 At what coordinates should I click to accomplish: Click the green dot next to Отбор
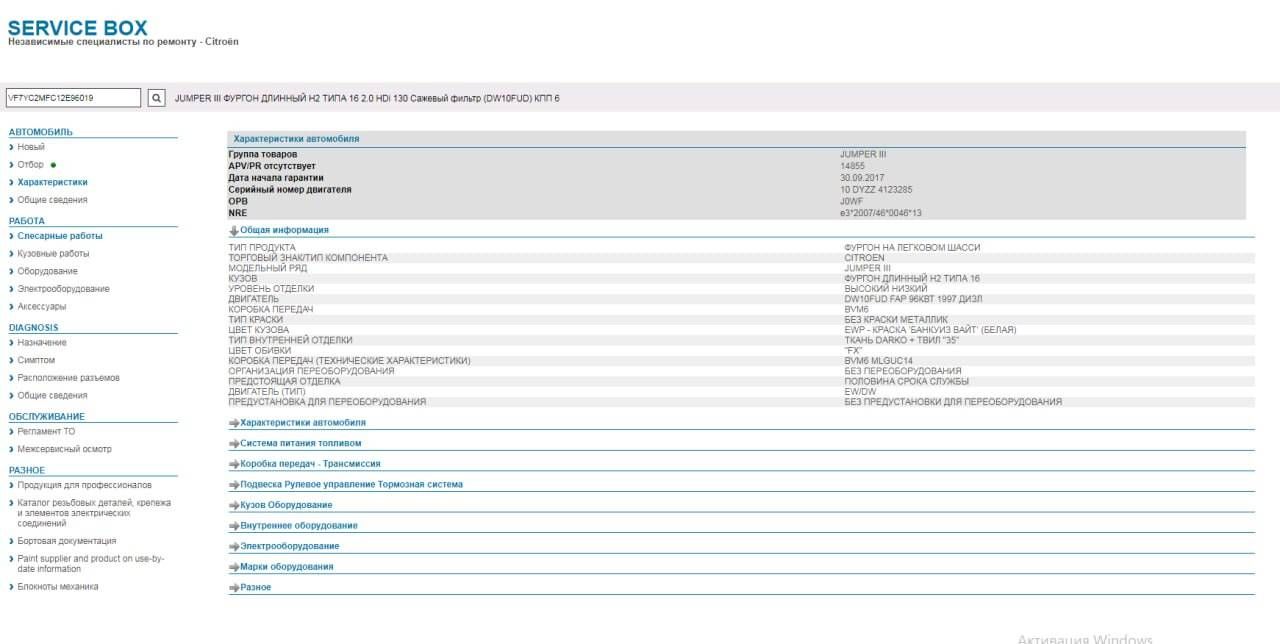coord(53,165)
